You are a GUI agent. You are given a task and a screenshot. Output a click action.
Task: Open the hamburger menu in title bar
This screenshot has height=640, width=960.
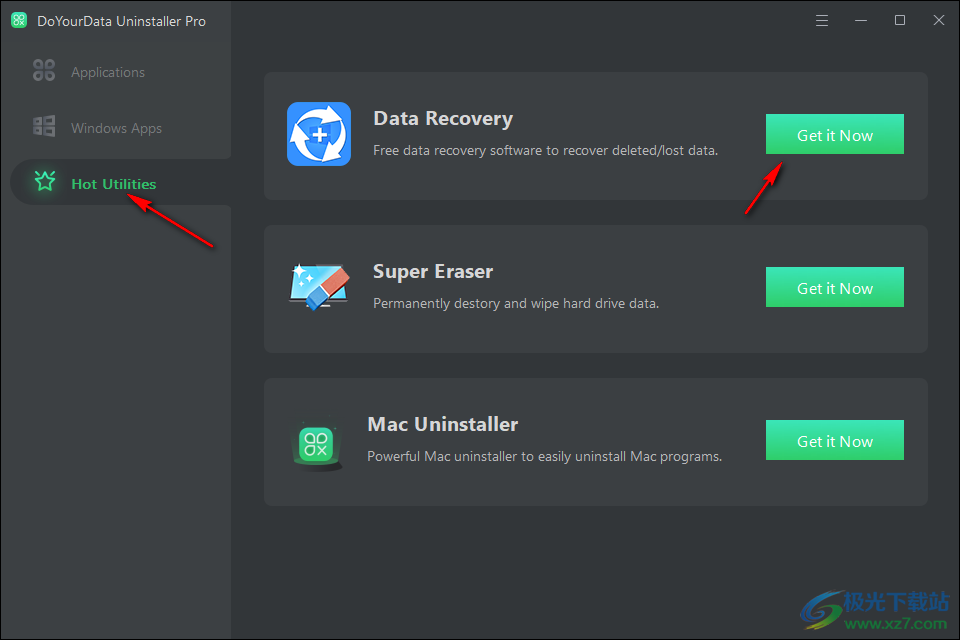(822, 21)
